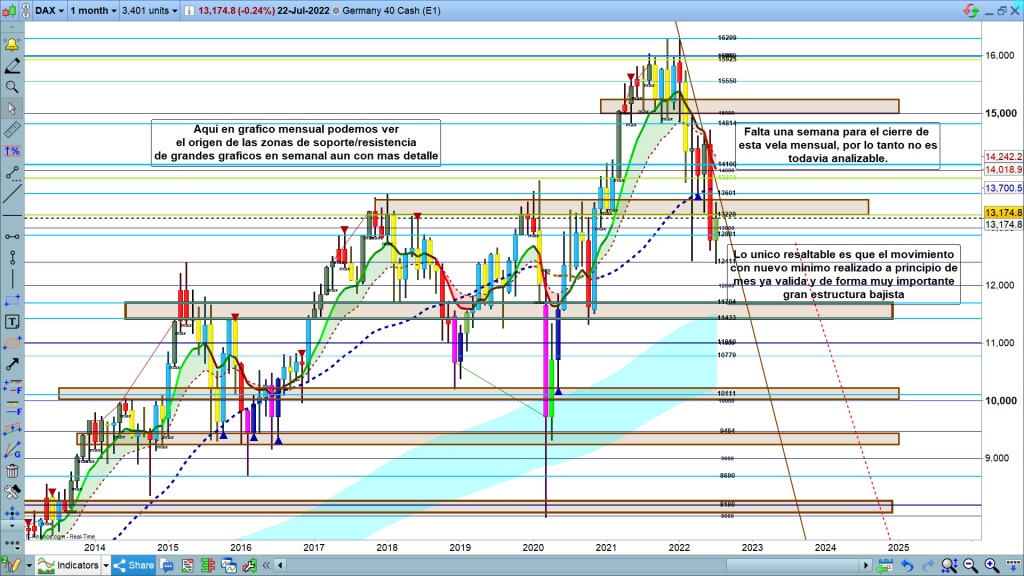Click the undo arrow in bottom toolbar
Viewport: 1024px width, 576px height.
click(907, 566)
